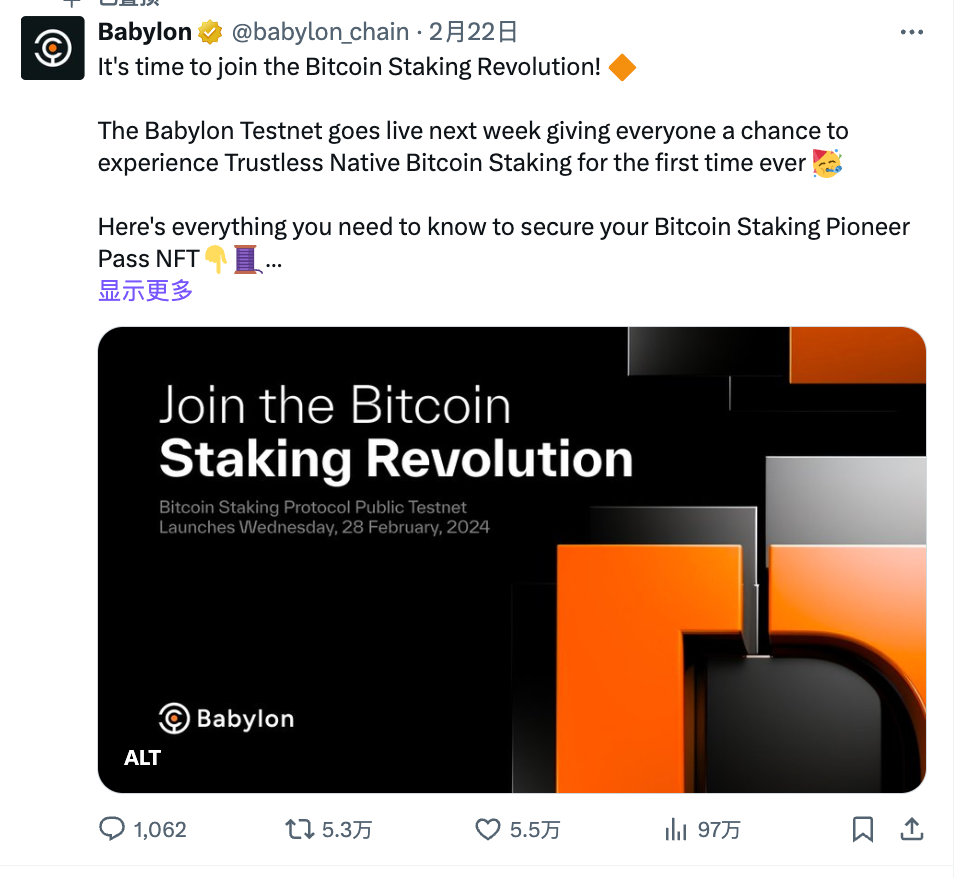Open share options via upload arrow icon
Image resolution: width=978 pixels, height=878 pixels.
[x=911, y=829]
